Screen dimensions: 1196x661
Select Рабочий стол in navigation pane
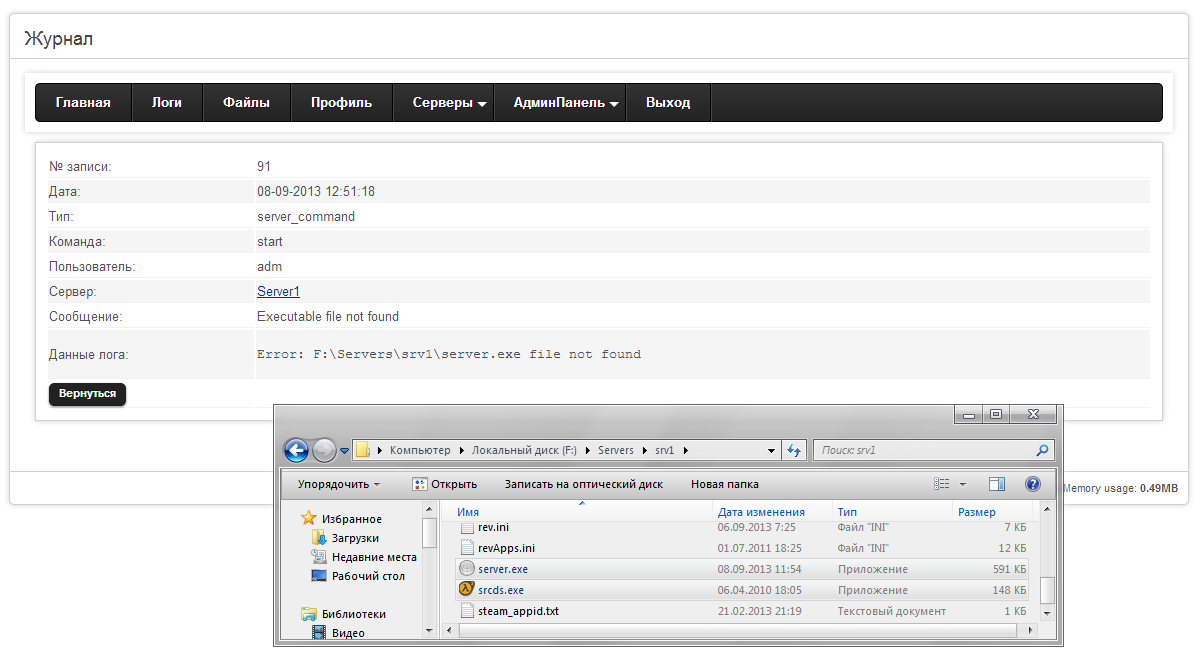point(368,576)
